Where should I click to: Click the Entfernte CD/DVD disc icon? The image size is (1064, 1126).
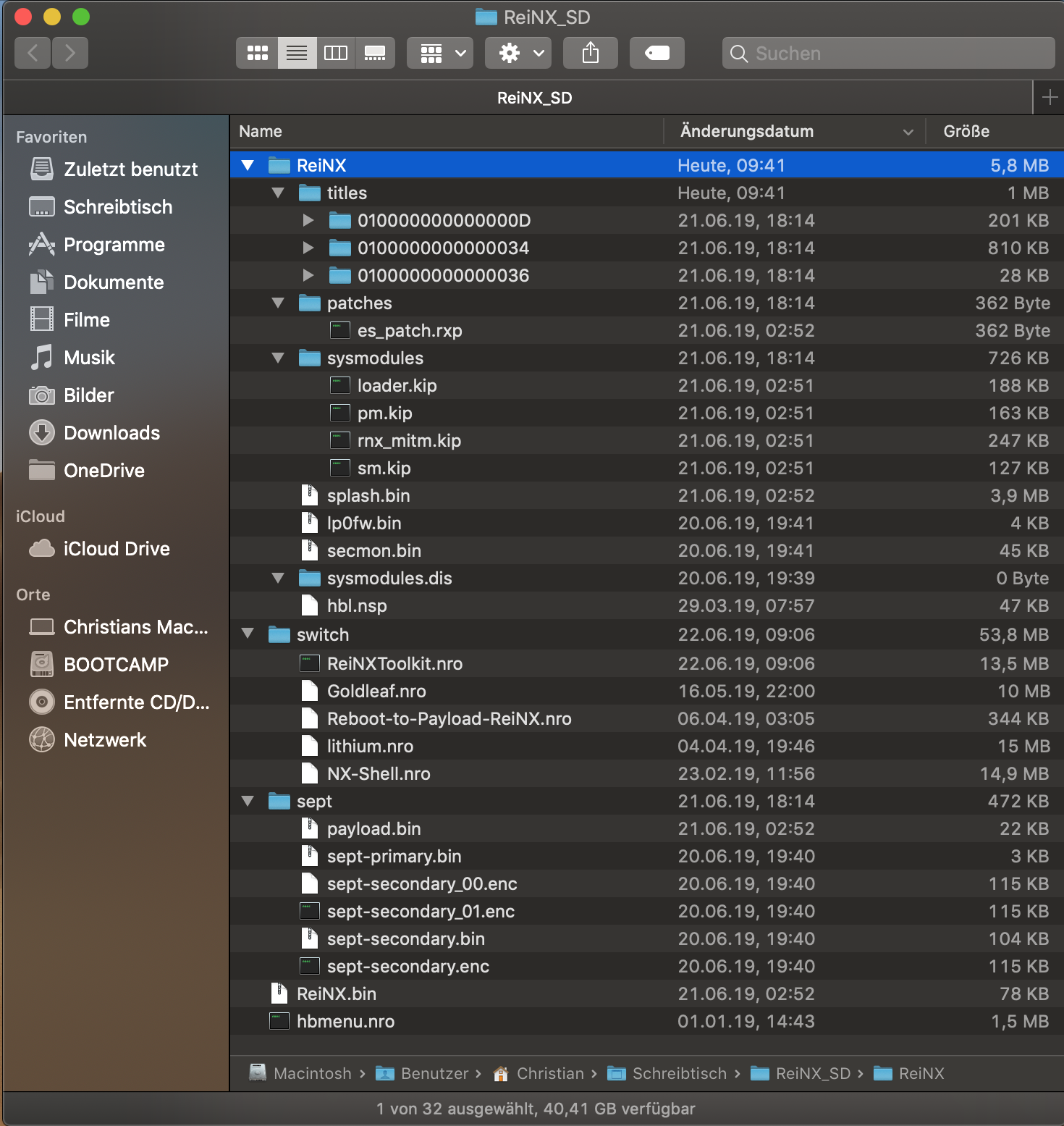42,702
